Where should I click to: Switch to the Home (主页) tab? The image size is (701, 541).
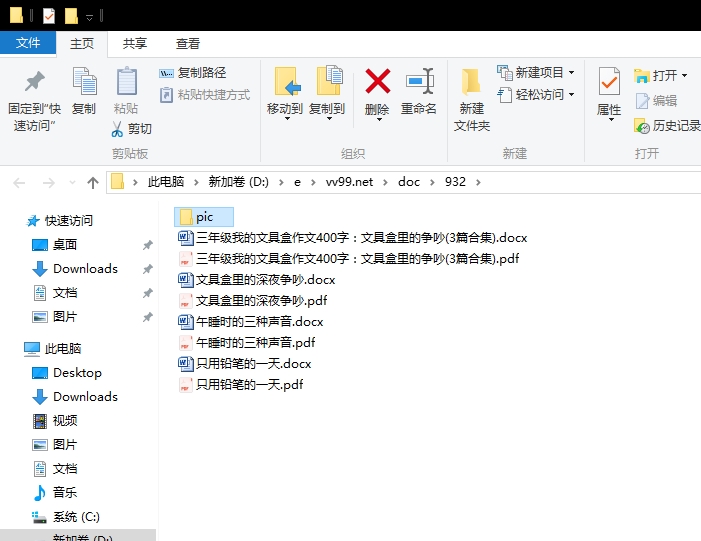[x=82, y=44]
